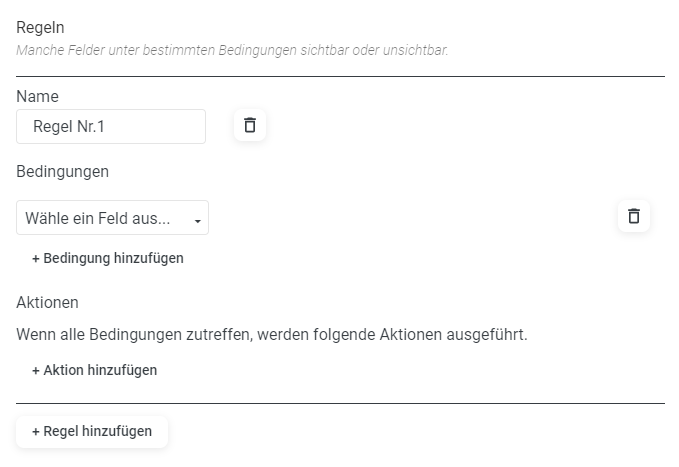Screen dimensions: 679x467
Task: Click plus sign of Regel hinzufügen
Action: pos(36,432)
